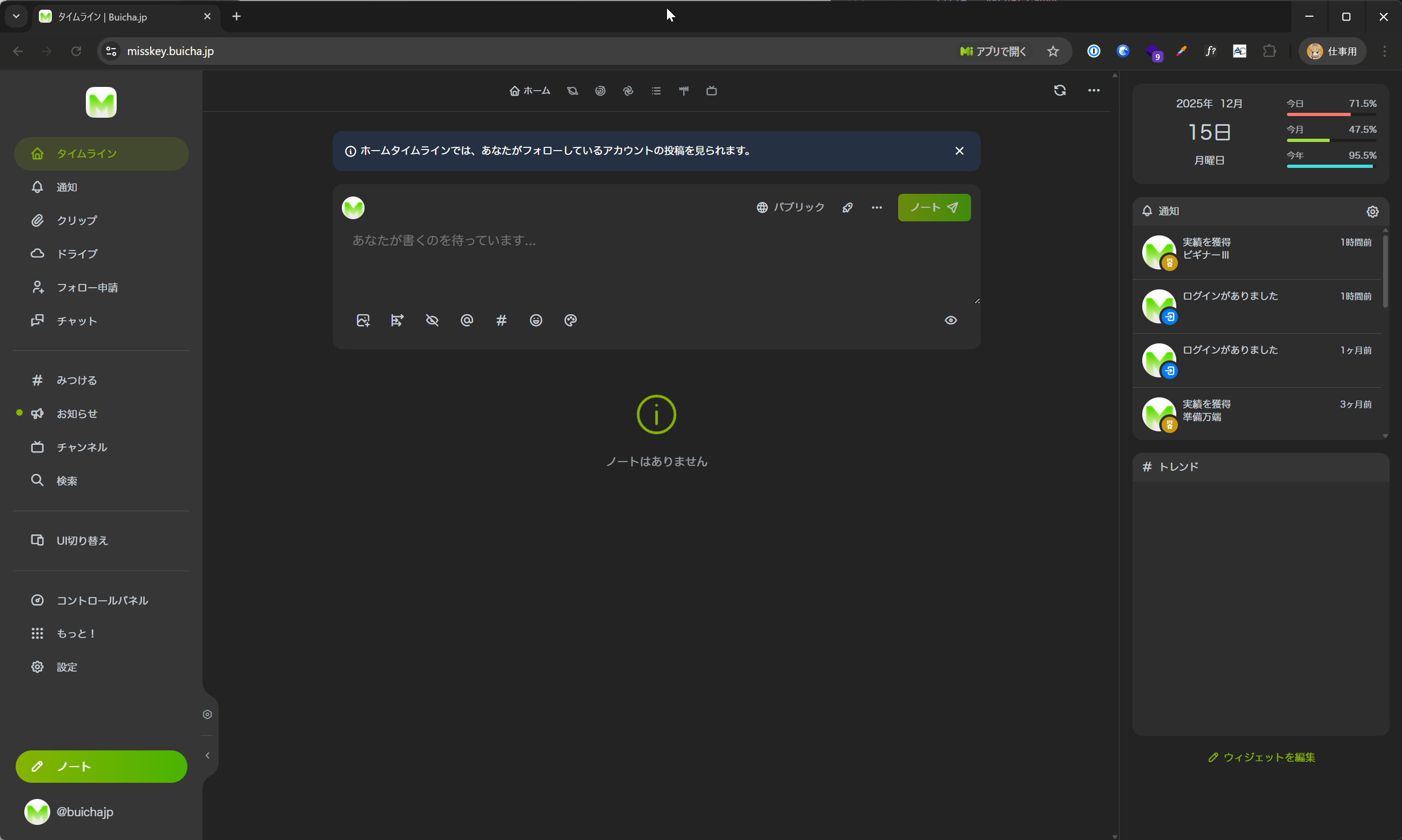Focus the note text input area
The image size is (1402, 840).
tap(656, 265)
